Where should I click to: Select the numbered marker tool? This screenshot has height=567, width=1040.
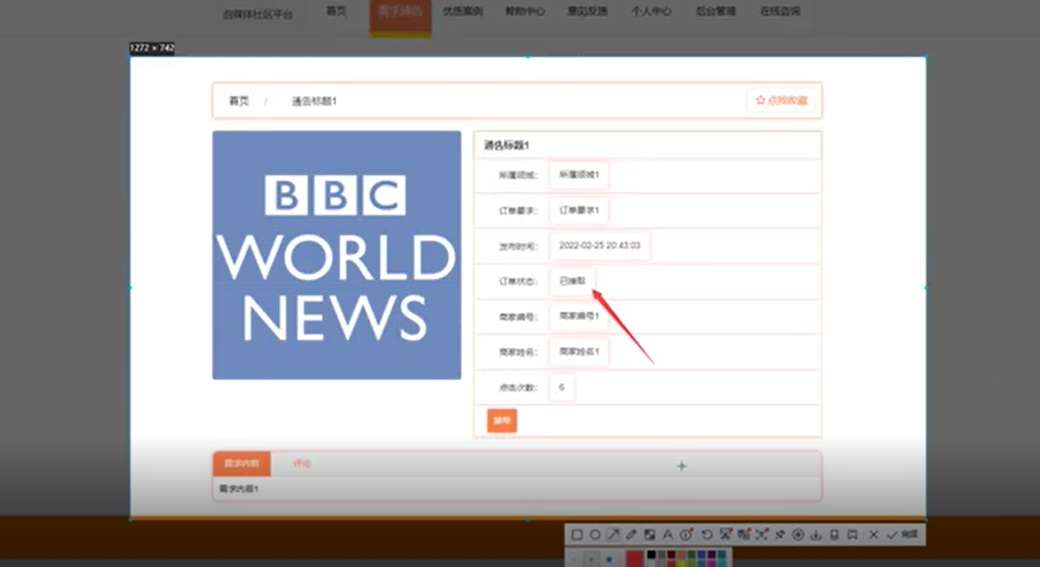click(x=686, y=535)
